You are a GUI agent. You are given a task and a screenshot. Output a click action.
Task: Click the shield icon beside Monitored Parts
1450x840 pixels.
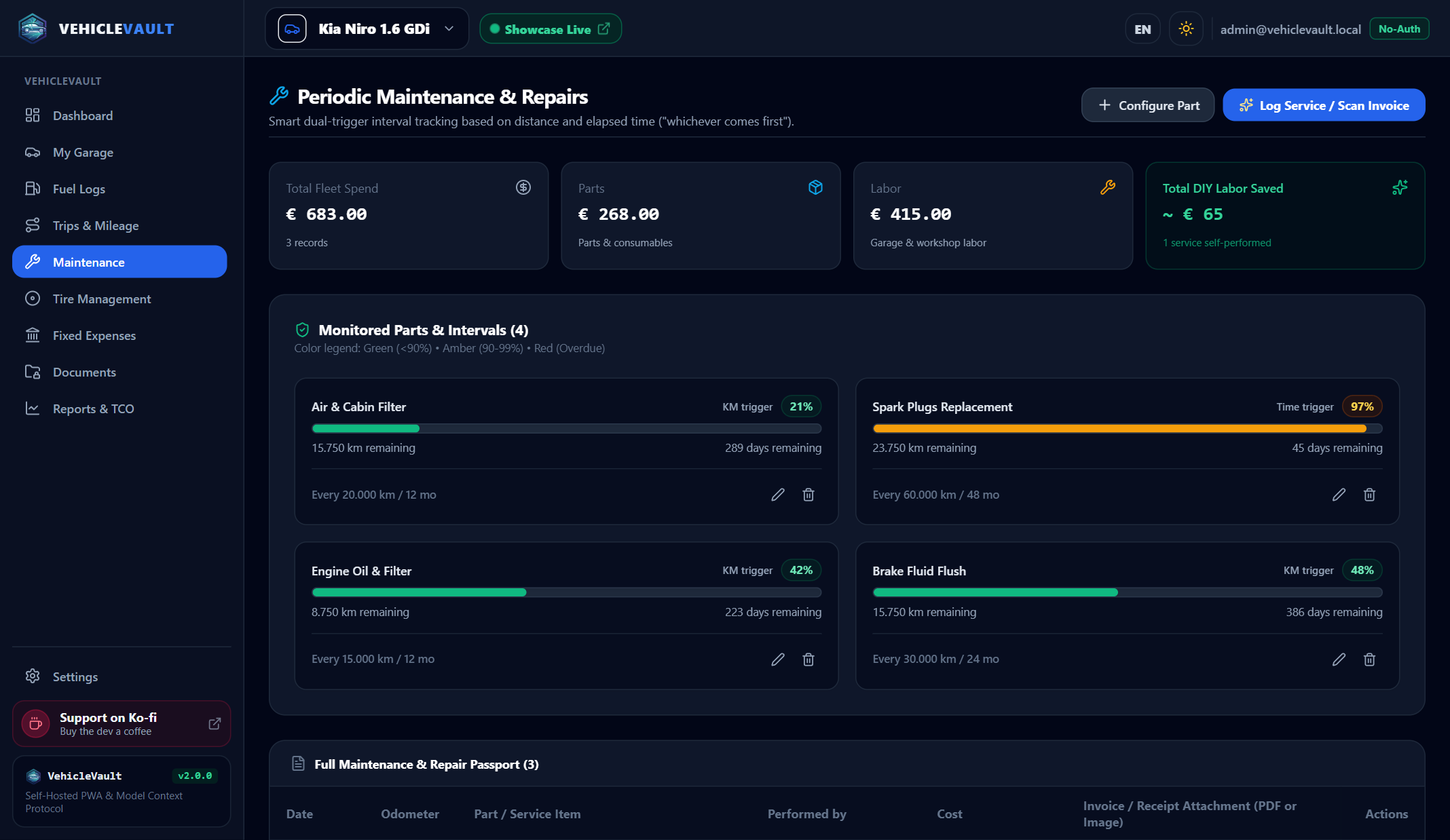[x=302, y=330]
